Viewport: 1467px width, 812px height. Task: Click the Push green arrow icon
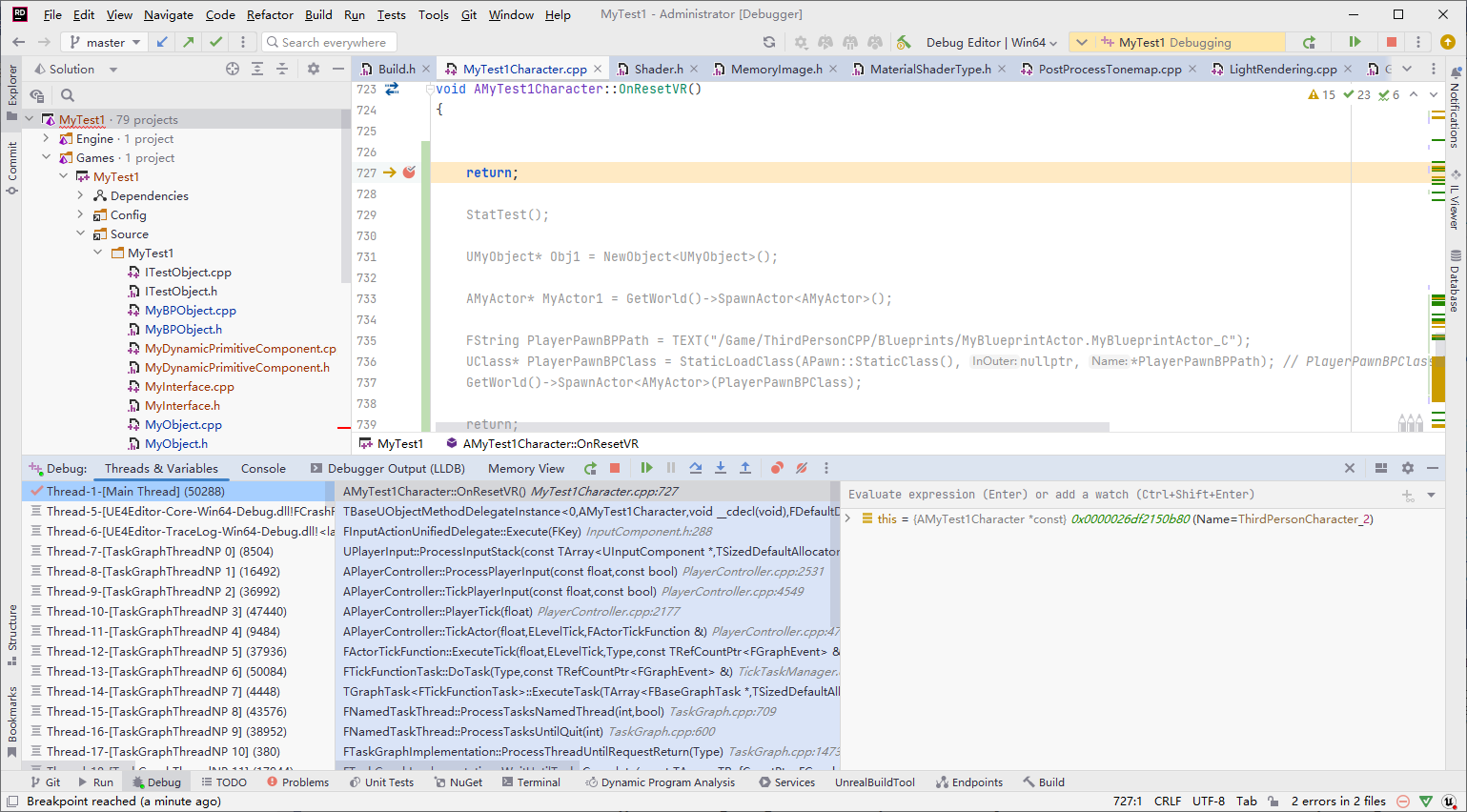pyautogui.click(x=189, y=42)
